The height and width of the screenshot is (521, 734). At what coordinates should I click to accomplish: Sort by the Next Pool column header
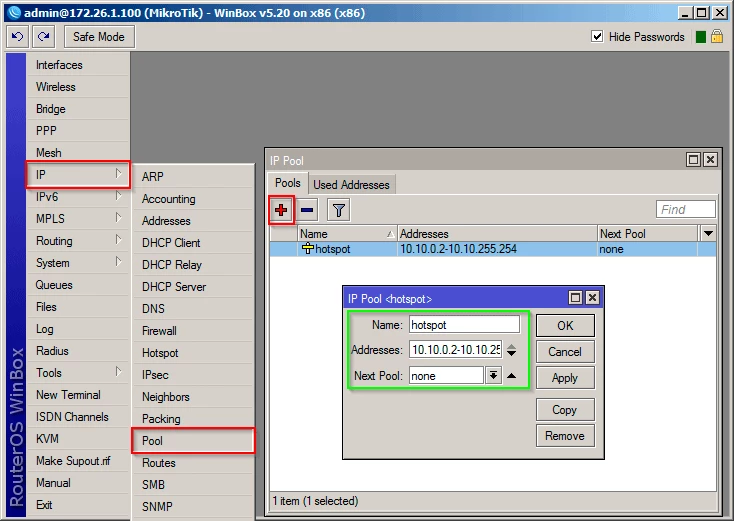coord(648,233)
